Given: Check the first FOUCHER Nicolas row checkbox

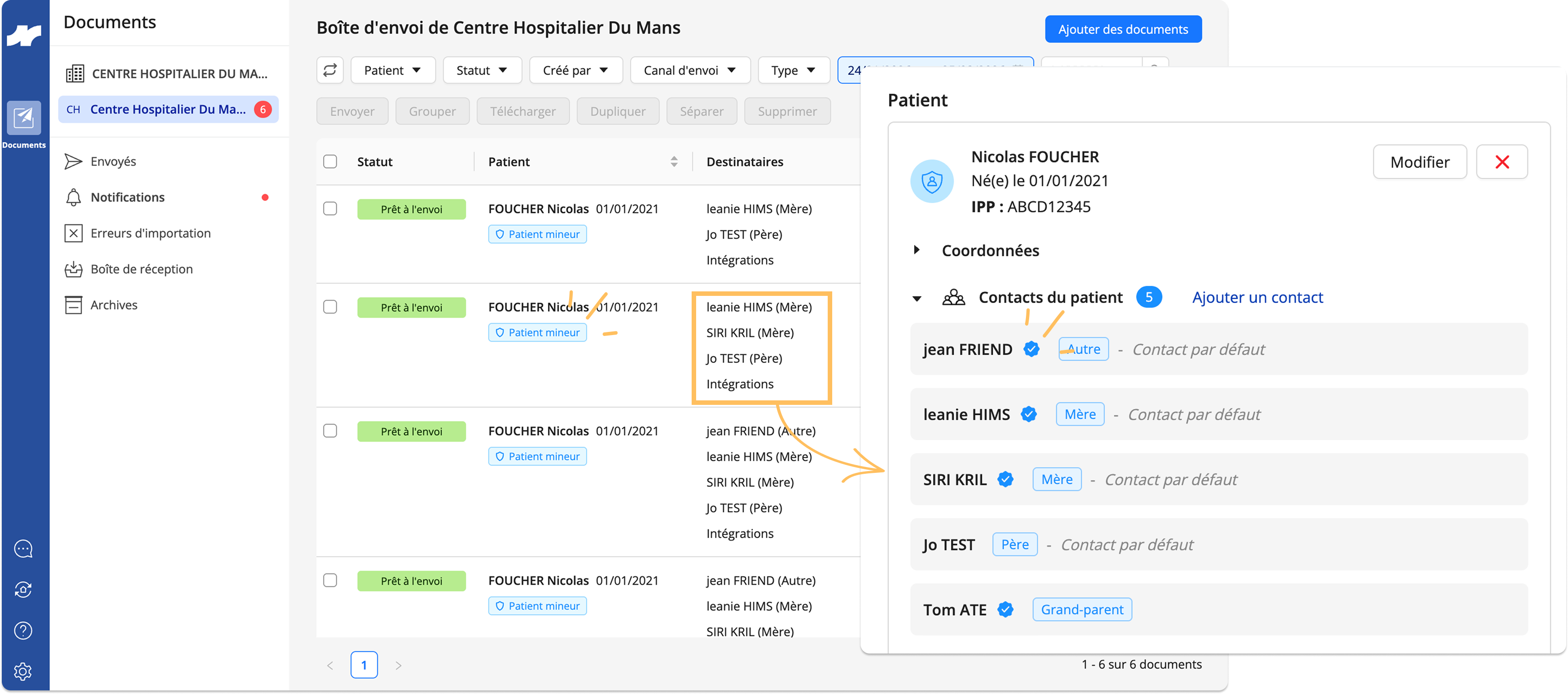Looking at the screenshot, I should pyautogui.click(x=330, y=209).
